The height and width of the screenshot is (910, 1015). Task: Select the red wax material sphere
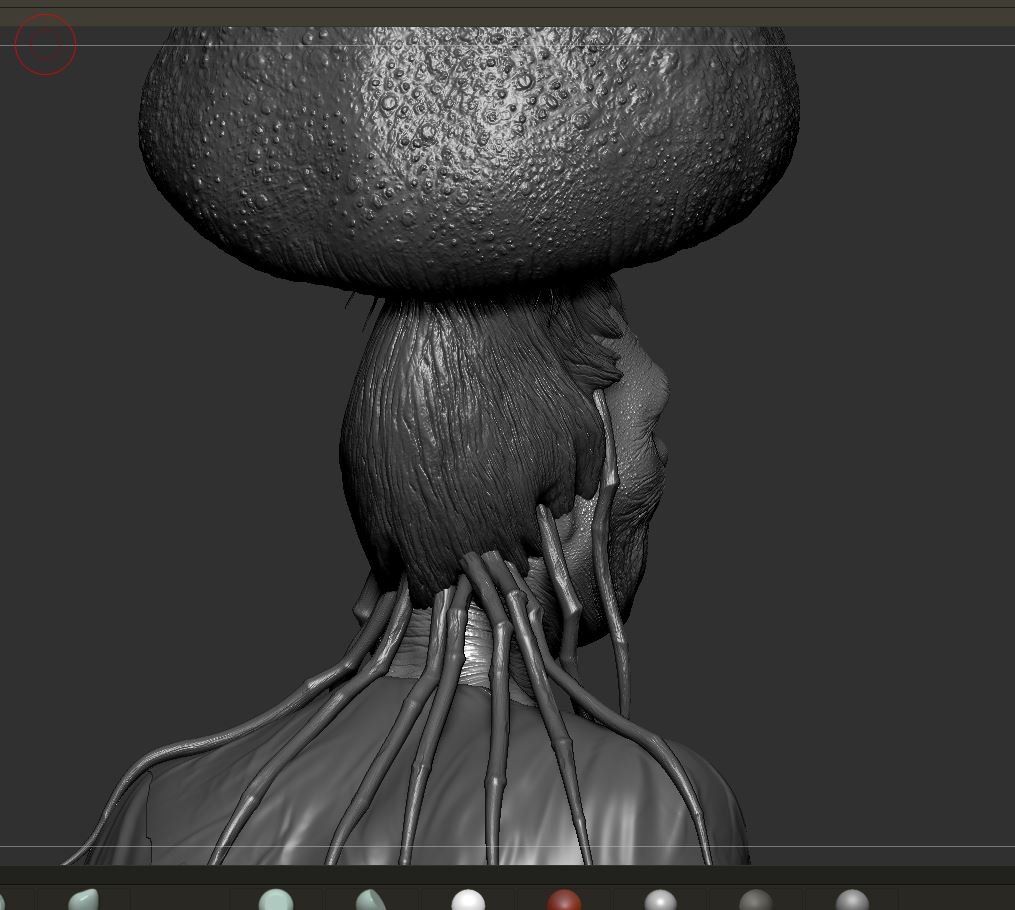[564, 900]
